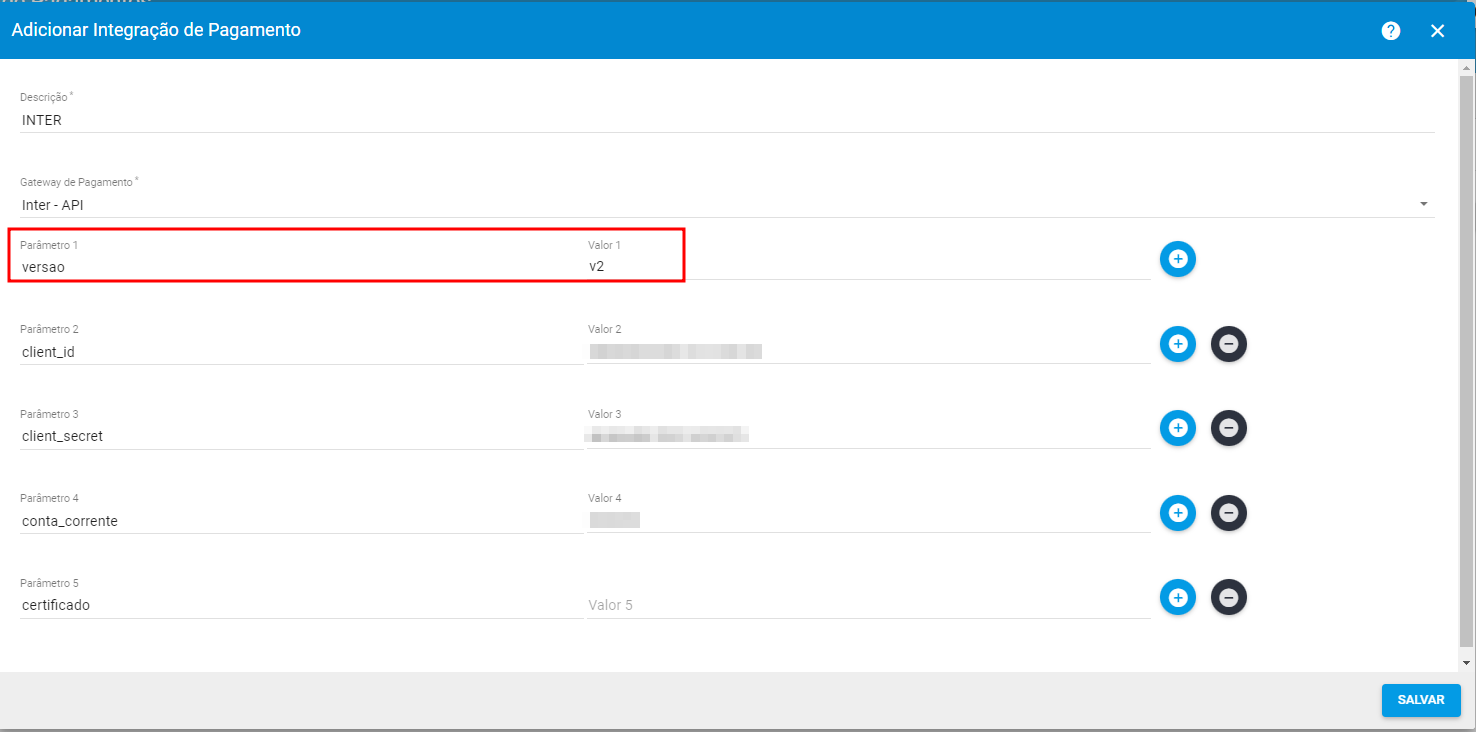1476x732 pixels.
Task: Close the Adicionar Integração de Pagamento dialog
Action: (1438, 31)
